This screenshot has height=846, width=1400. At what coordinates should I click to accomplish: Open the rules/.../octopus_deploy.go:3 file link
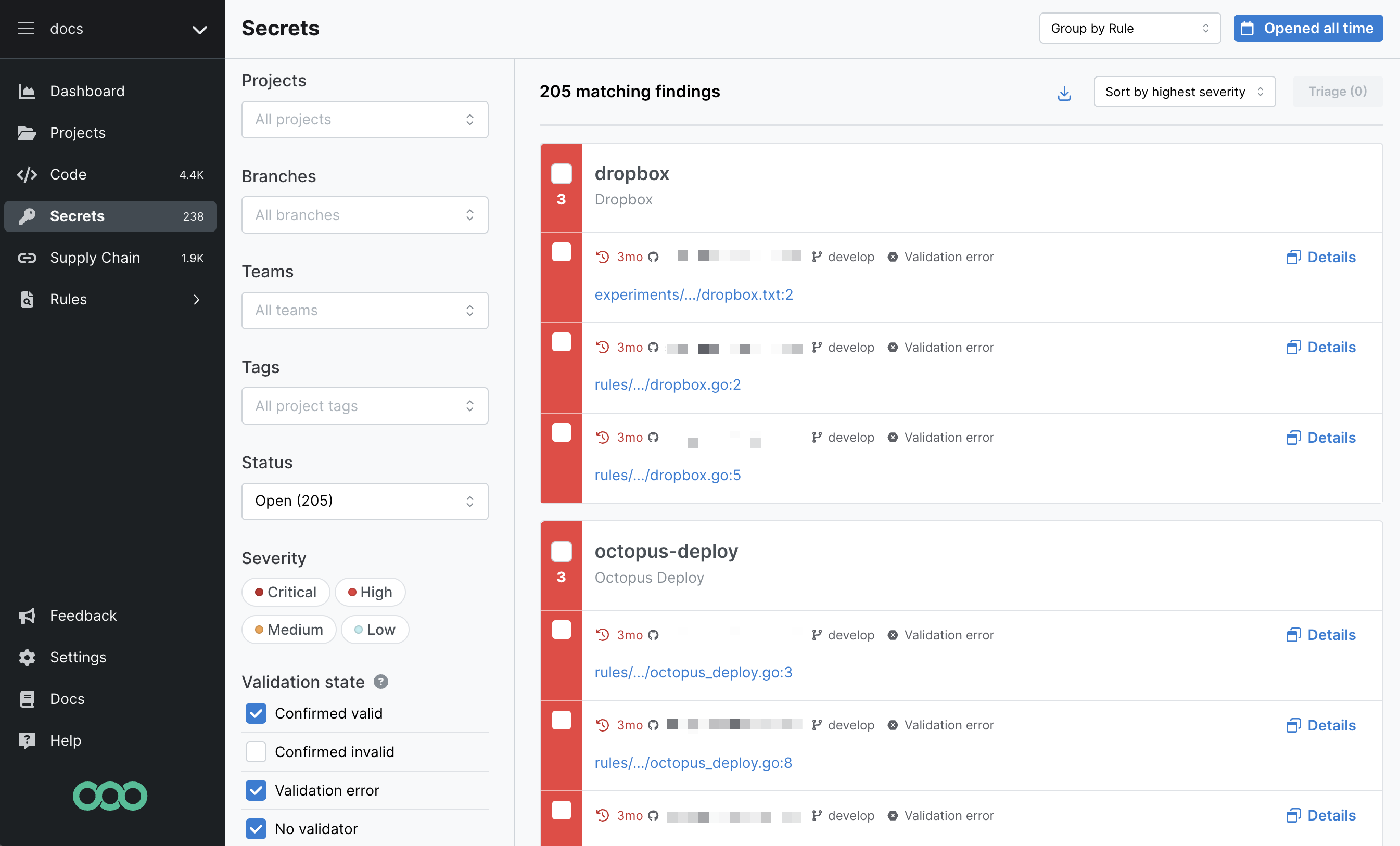(x=693, y=672)
